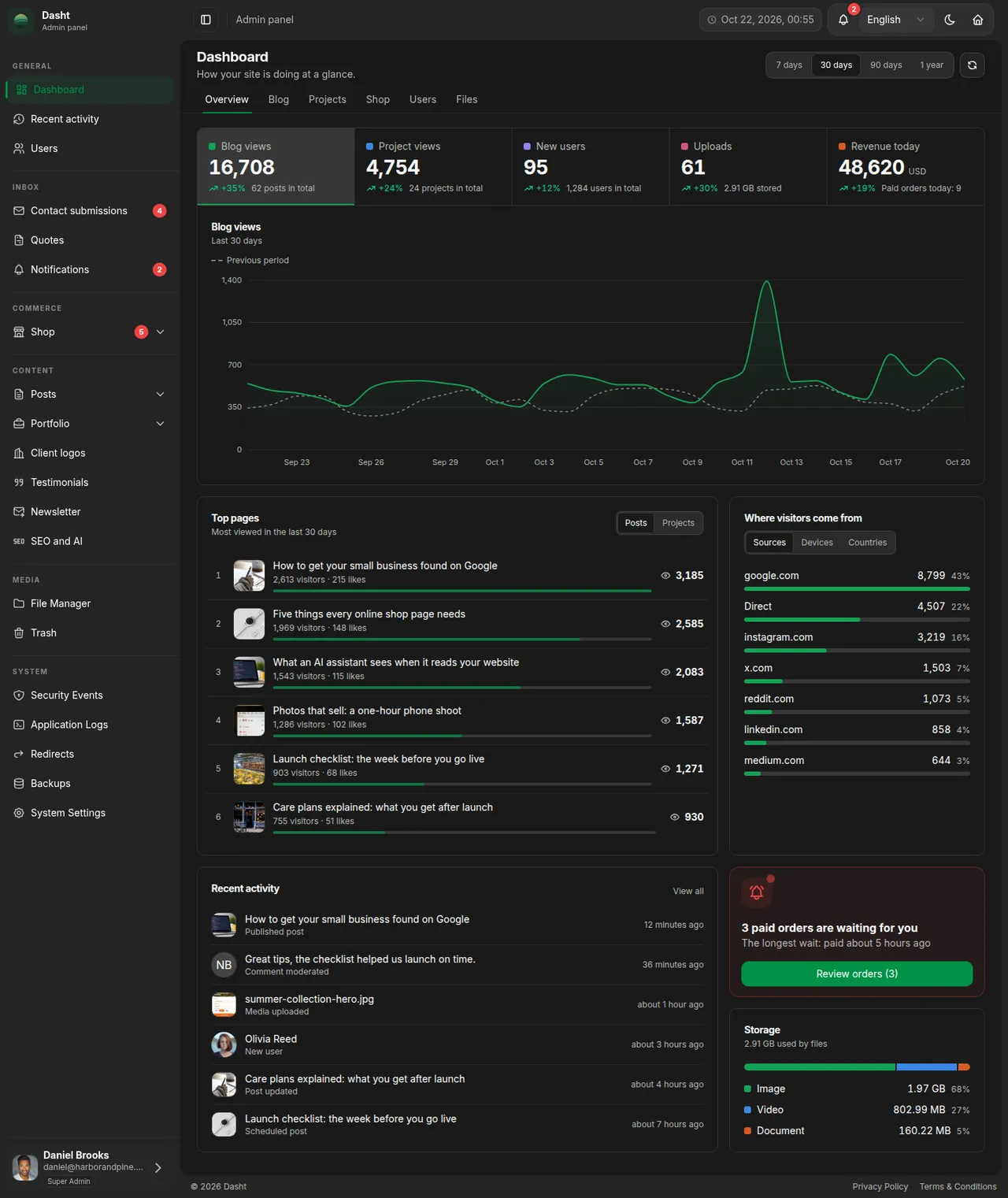
Task: Refresh dashboard with the reload icon
Action: 972,65
